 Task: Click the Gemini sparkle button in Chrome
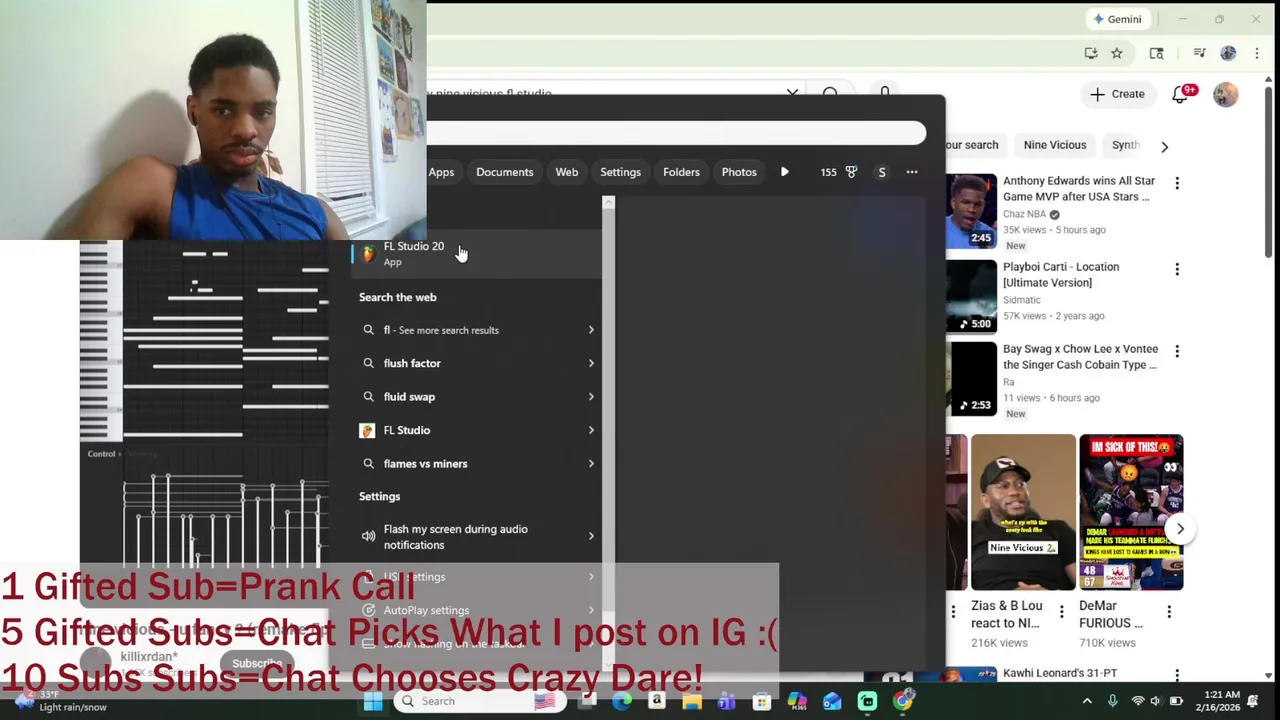click(x=1118, y=19)
